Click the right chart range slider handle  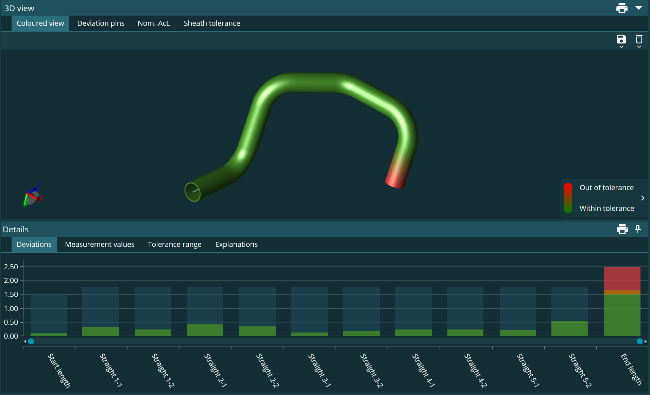click(x=640, y=342)
